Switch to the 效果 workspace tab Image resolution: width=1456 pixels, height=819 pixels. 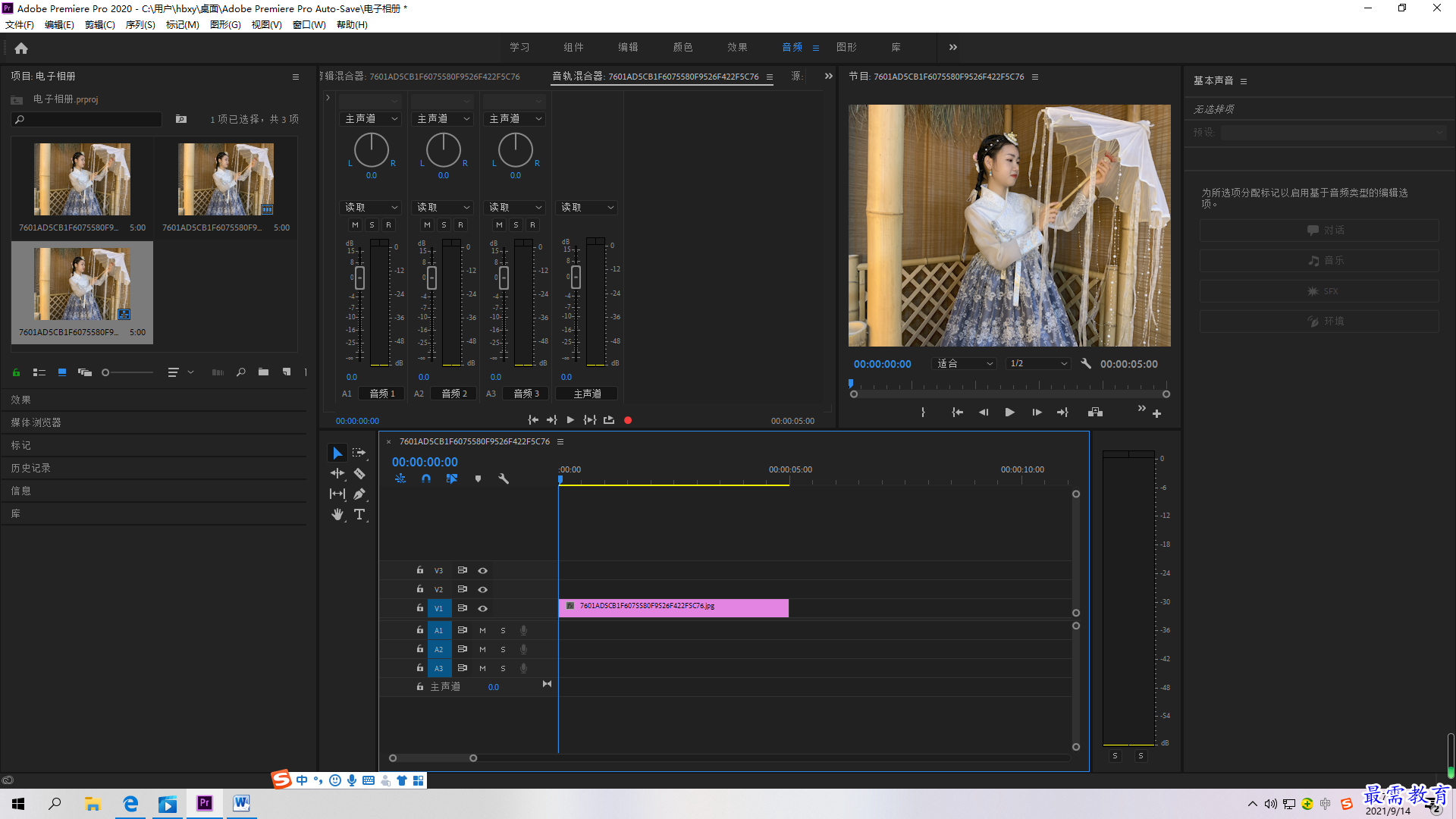coord(737,47)
